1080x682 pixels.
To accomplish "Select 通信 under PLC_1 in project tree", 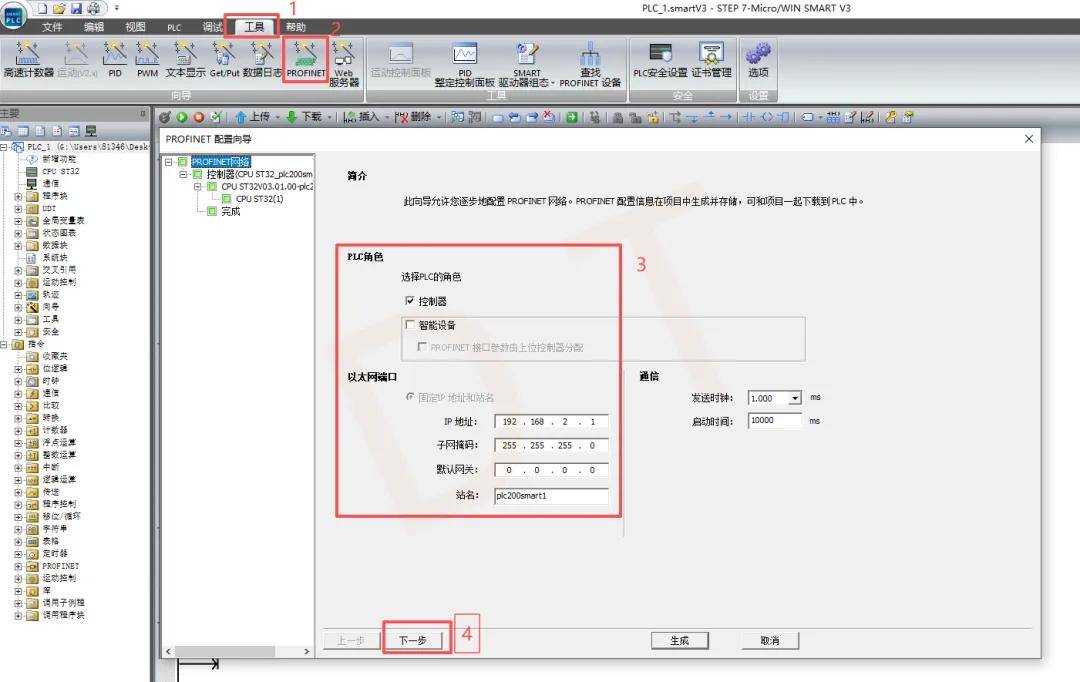I will pyautogui.click(x=50, y=184).
